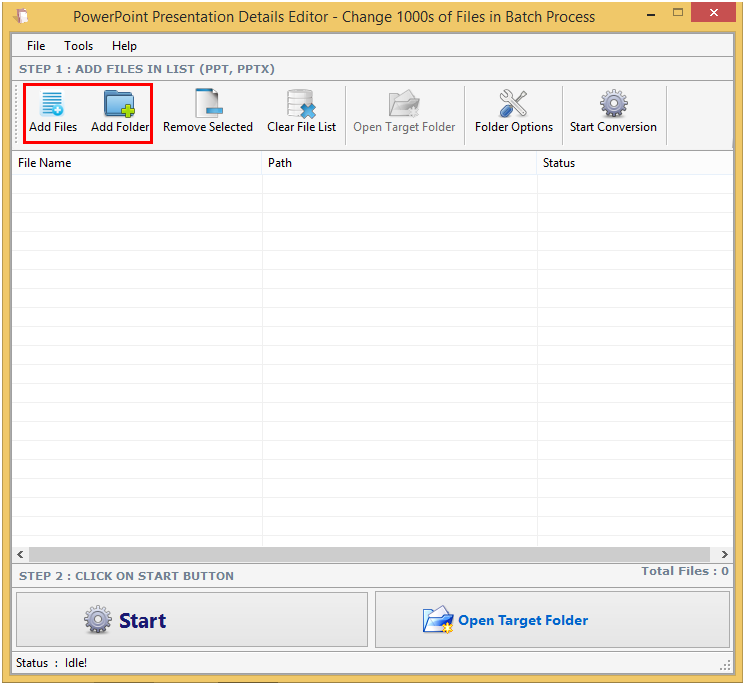Open the File menu
The image size is (745, 685).
click(x=36, y=46)
